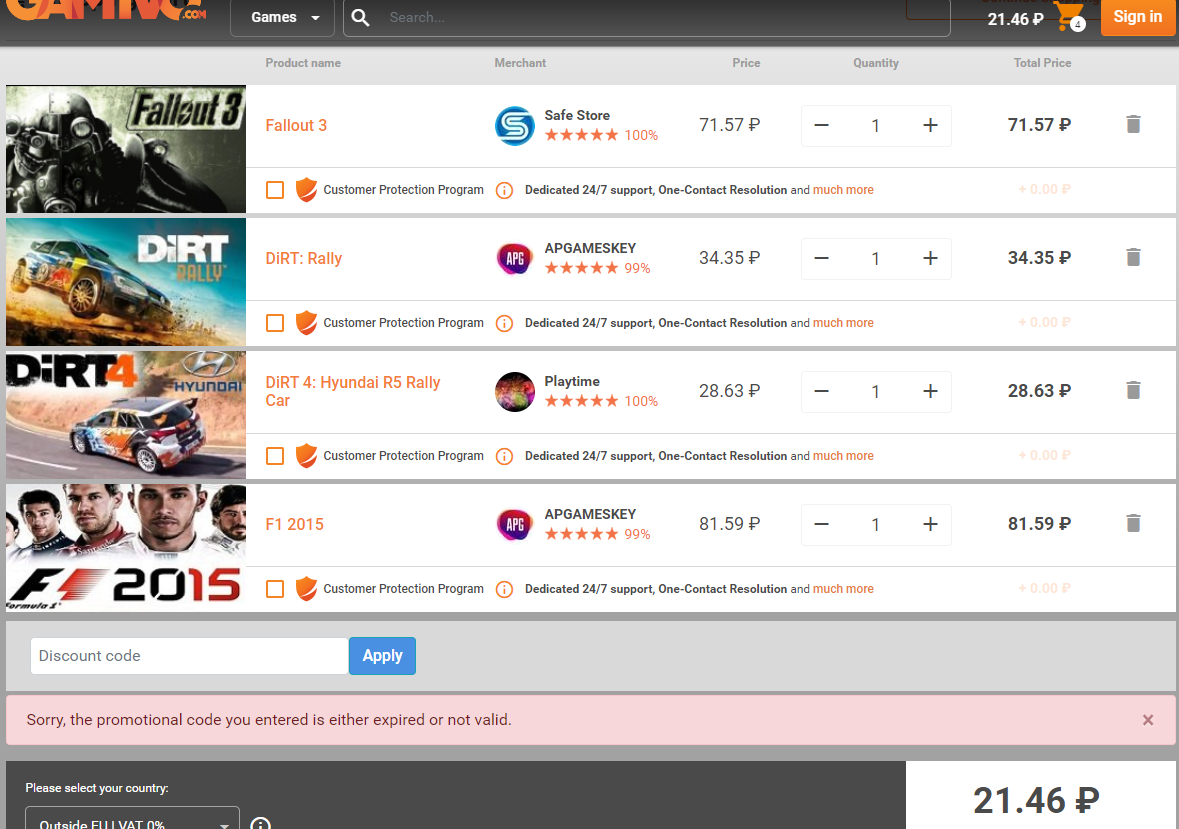Click the cart total 21.46 ₽ in header
This screenshot has height=829, width=1179.
click(1015, 20)
